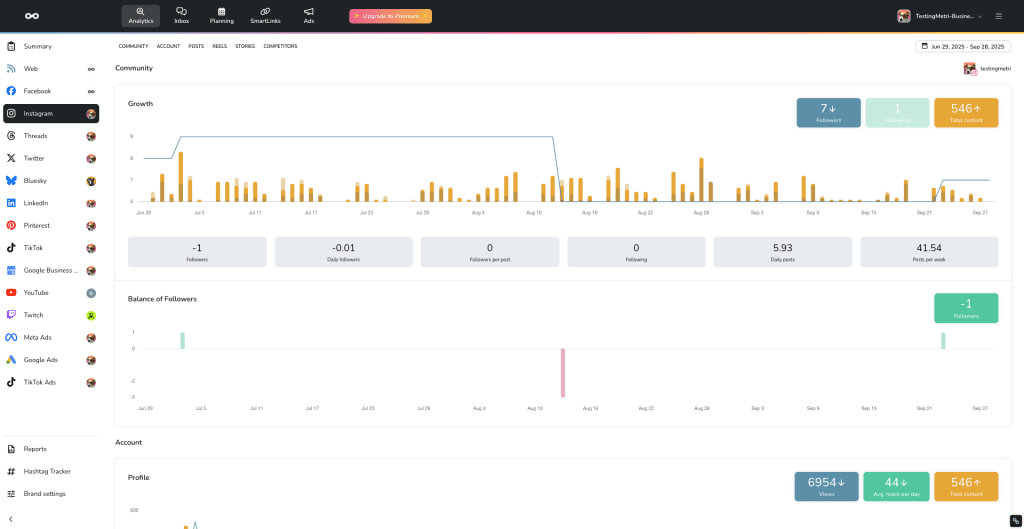
Task: Click Upgrade to Premium button
Action: pos(390,16)
